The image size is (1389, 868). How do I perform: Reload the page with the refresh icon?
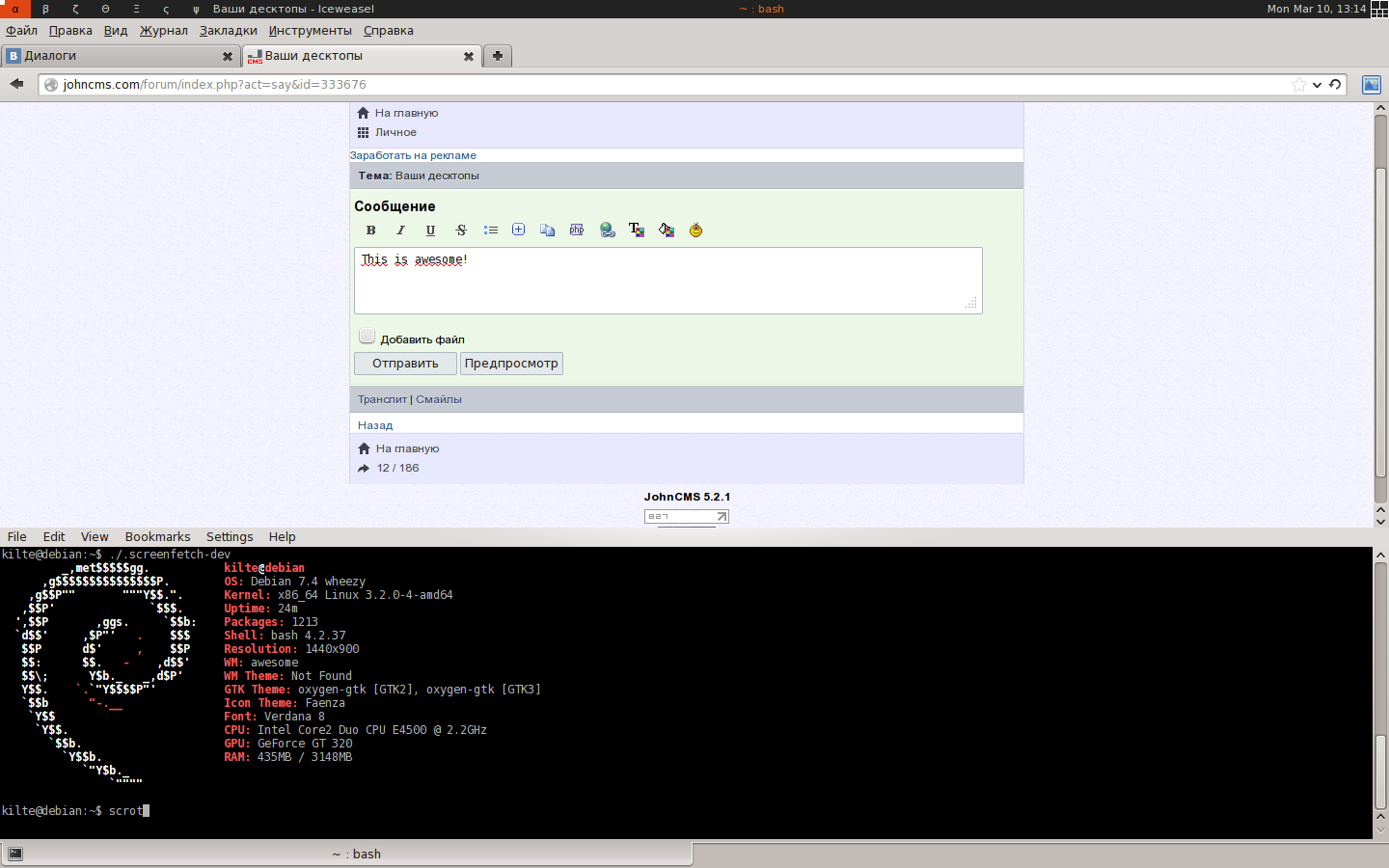(1335, 85)
